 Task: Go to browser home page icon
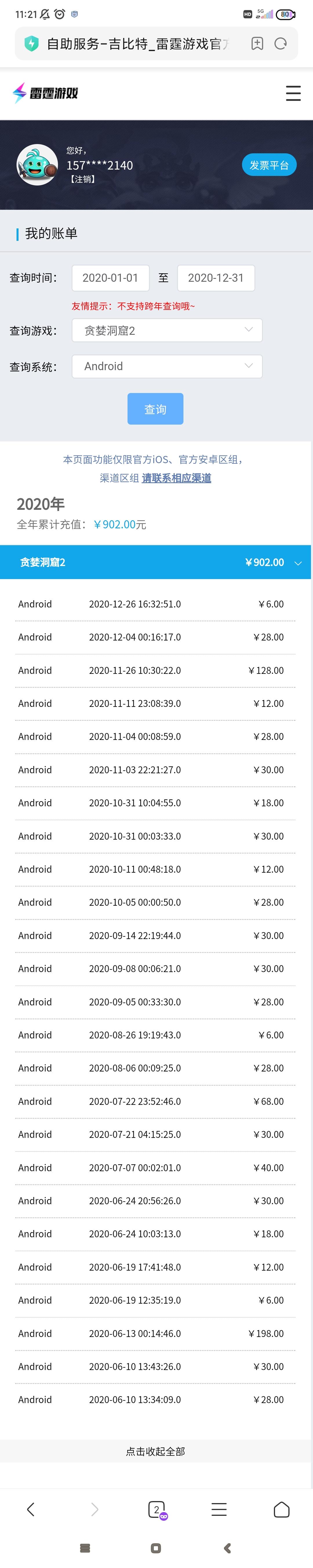pyautogui.click(x=281, y=1509)
